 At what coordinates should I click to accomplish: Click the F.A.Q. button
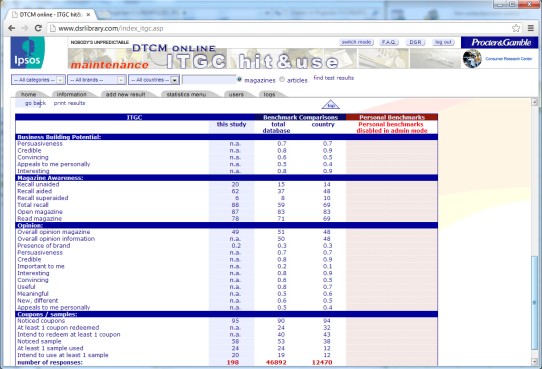(x=389, y=42)
